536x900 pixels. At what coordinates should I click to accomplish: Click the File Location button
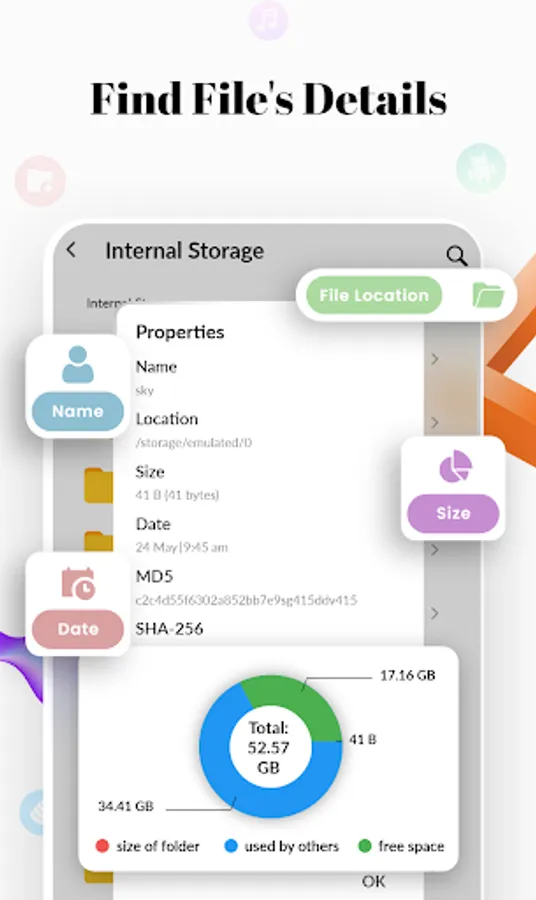point(374,295)
